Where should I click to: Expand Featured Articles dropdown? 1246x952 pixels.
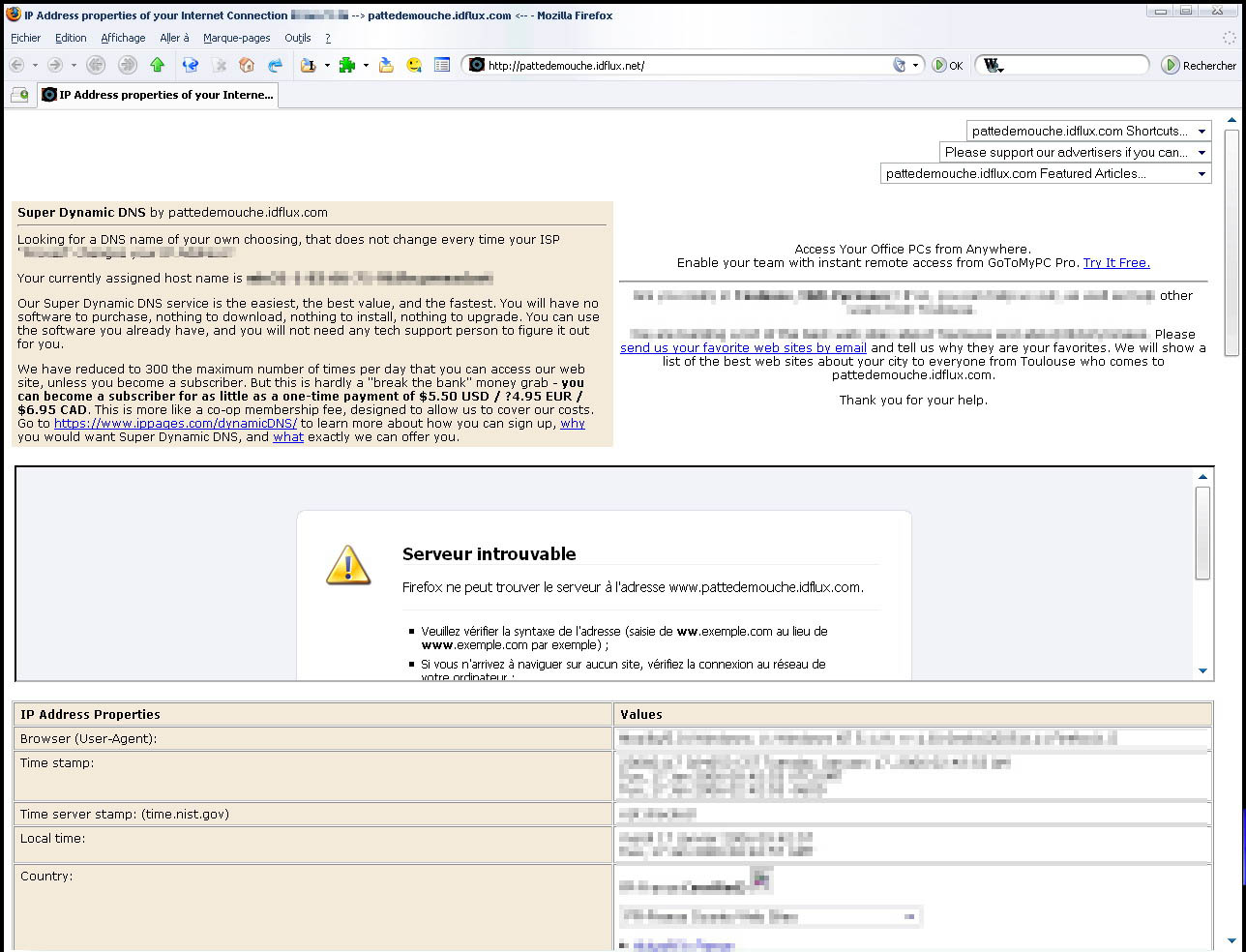(x=1046, y=173)
